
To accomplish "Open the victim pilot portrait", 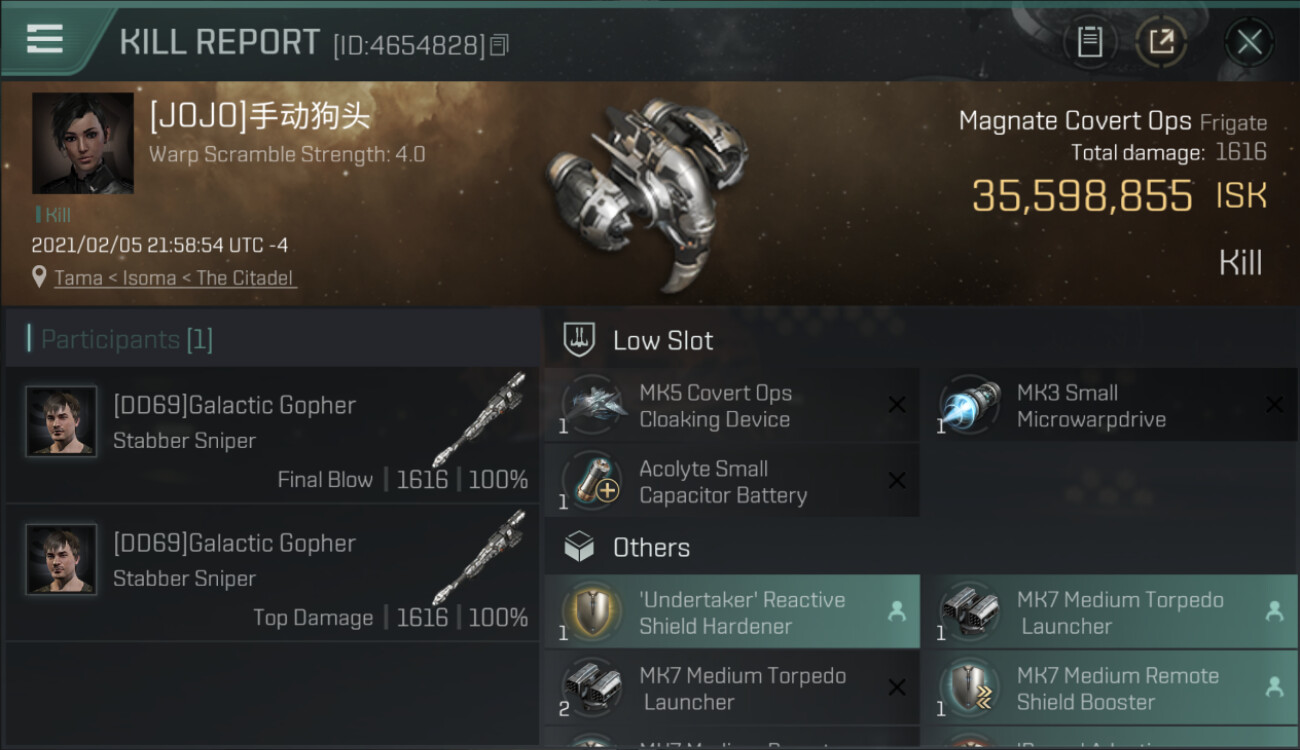I will click(82, 143).
